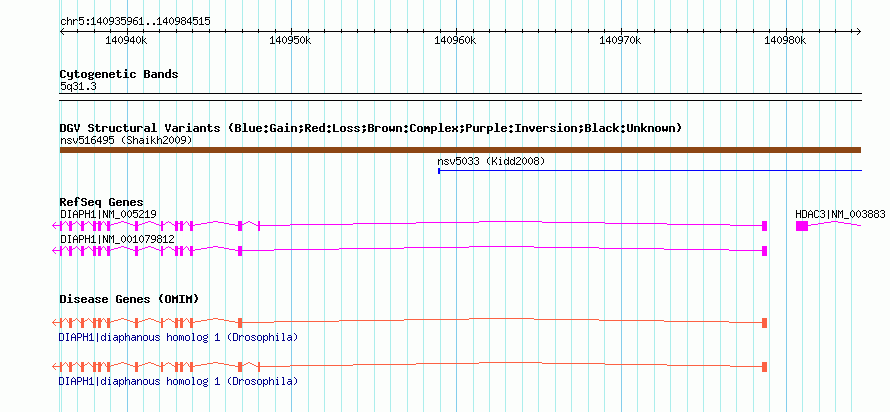Image resolution: width=890 pixels, height=412 pixels.
Task: Click the chr5:140935961..140984515 region label
Action: [x=135, y=22]
